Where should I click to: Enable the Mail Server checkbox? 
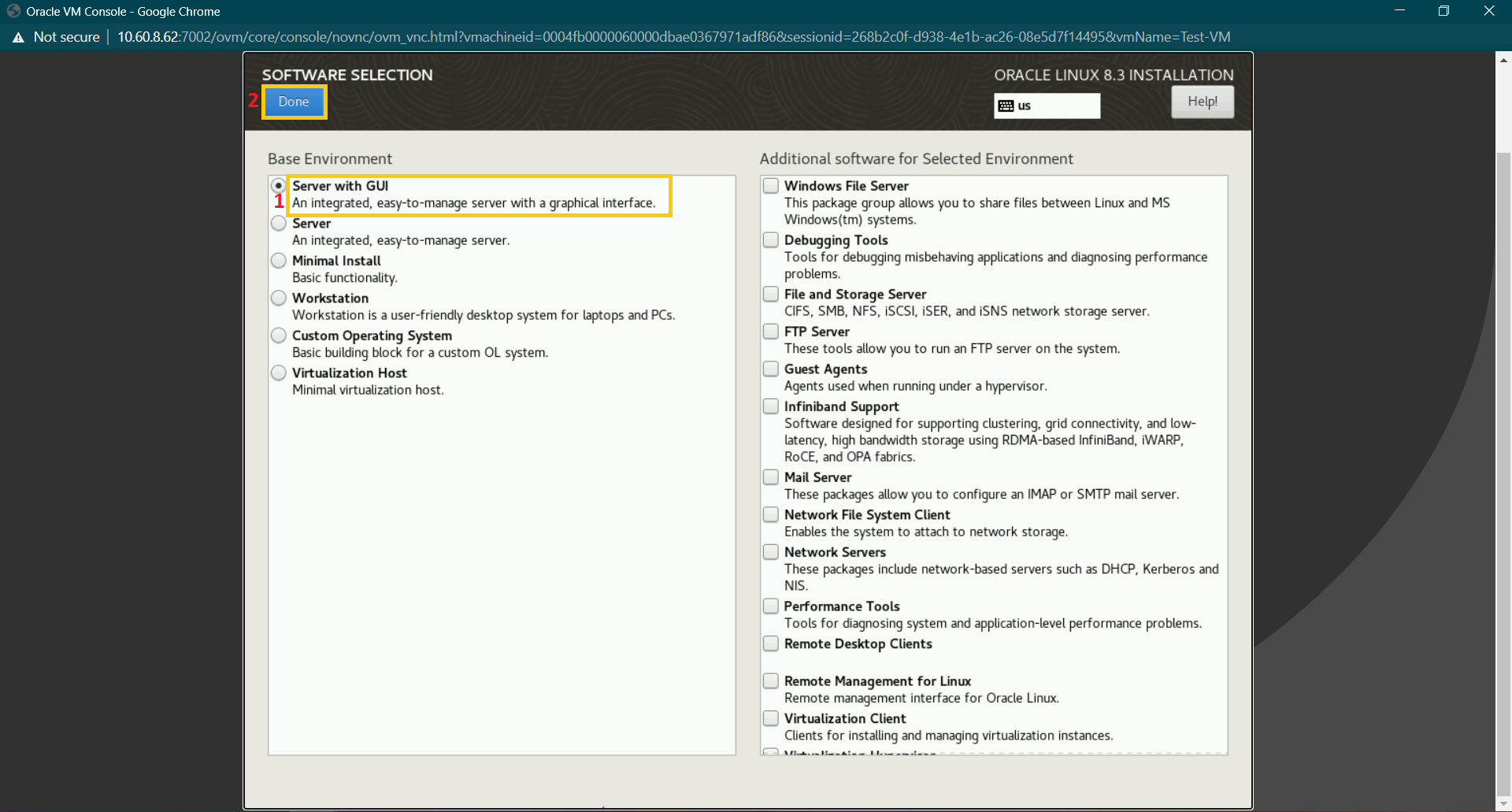(x=771, y=477)
